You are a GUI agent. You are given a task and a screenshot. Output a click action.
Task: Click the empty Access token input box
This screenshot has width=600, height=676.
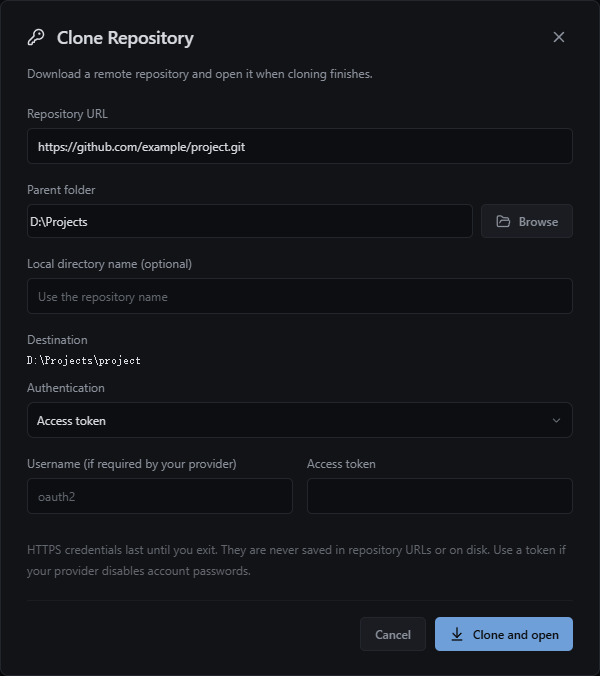(x=440, y=496)
